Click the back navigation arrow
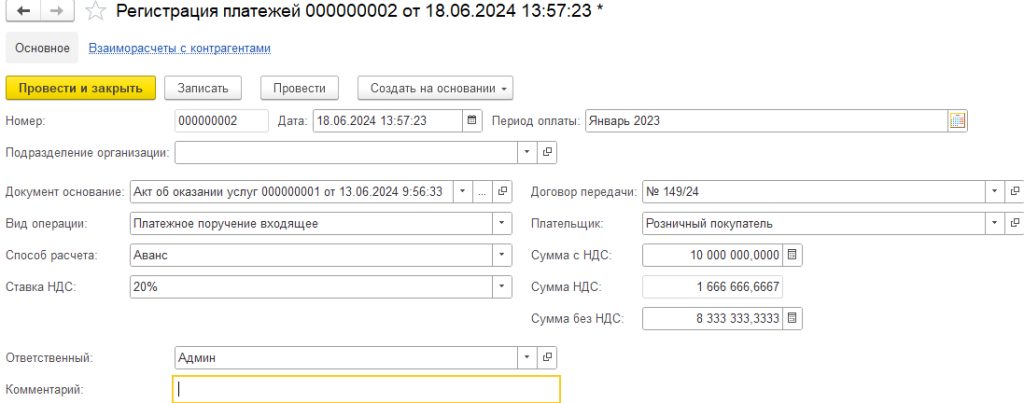The width and height of the screenshot is (1024, 403). pos(24,11)
